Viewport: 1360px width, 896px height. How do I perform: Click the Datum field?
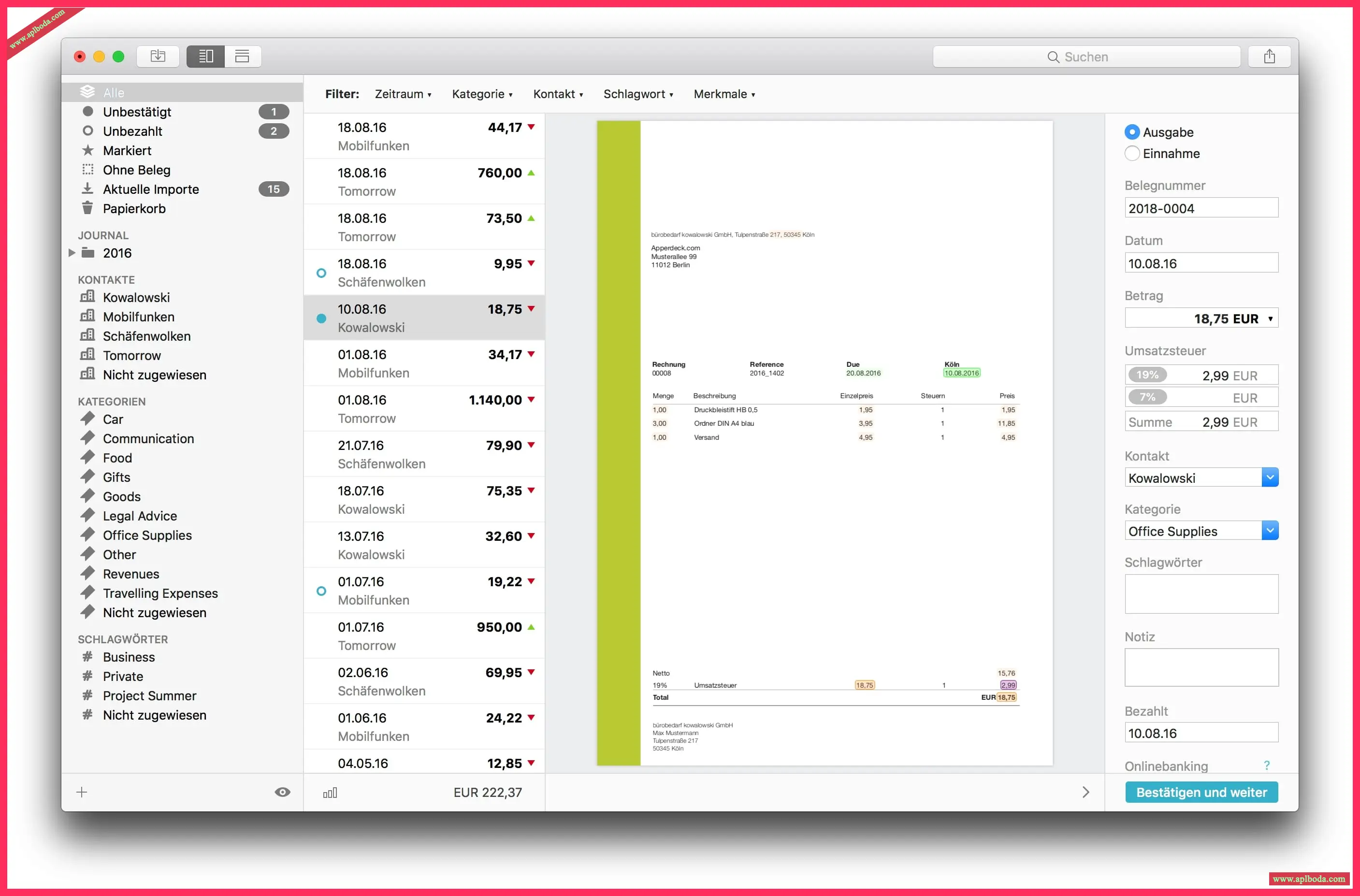pos(1201,263)
